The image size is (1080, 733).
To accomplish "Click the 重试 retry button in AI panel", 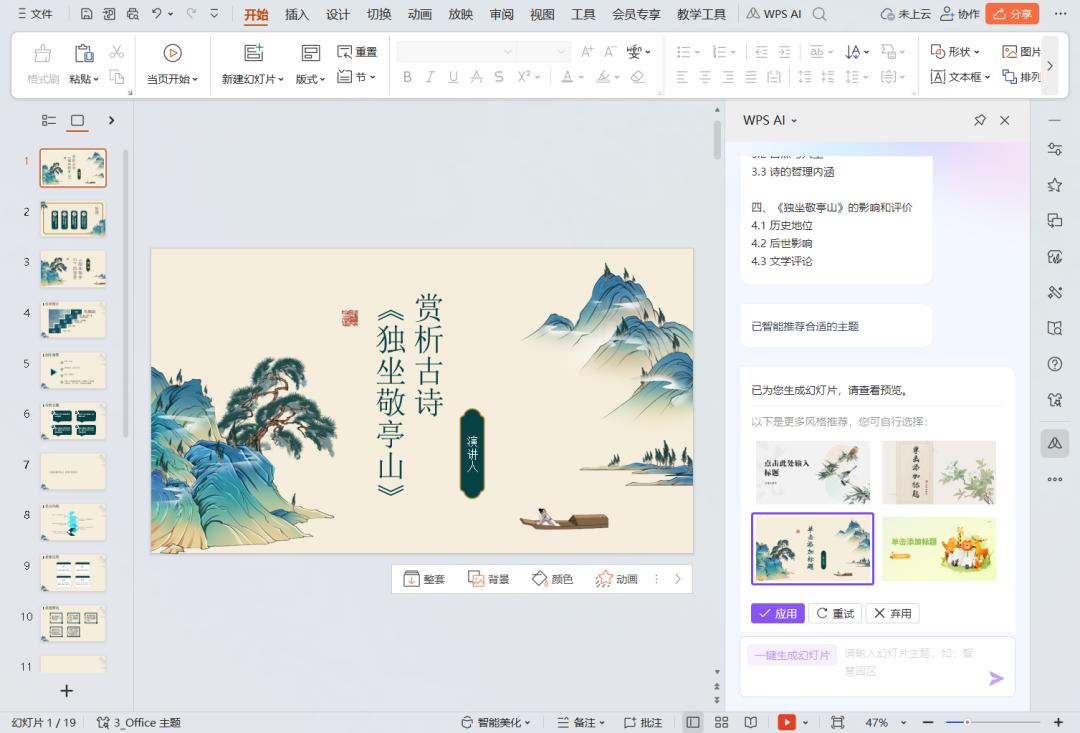I will 836,613.
